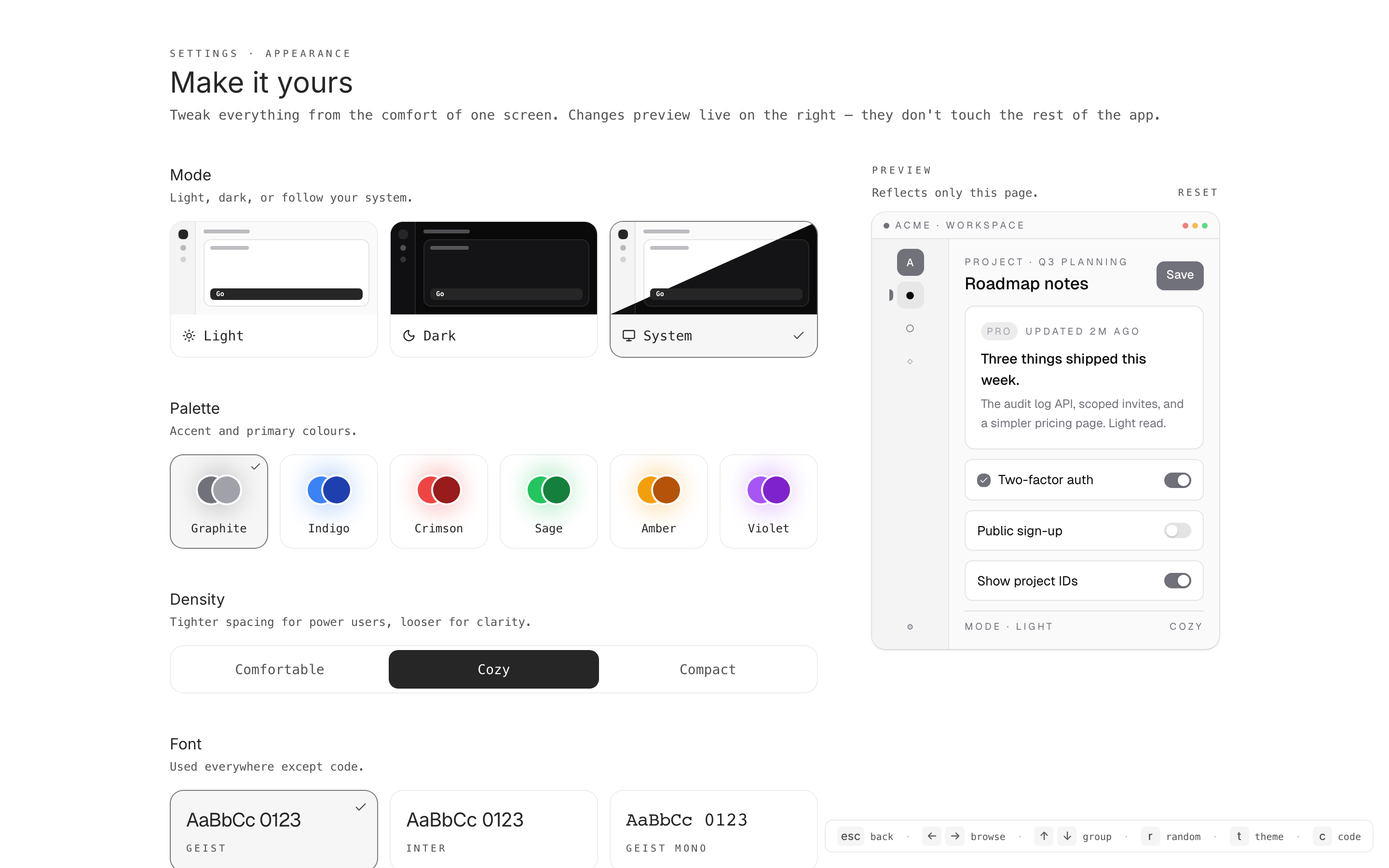This screenshot has width=1389, height=868.
Task: Click the avatar A icon in preview sidebar
Action: click(910, 262)
